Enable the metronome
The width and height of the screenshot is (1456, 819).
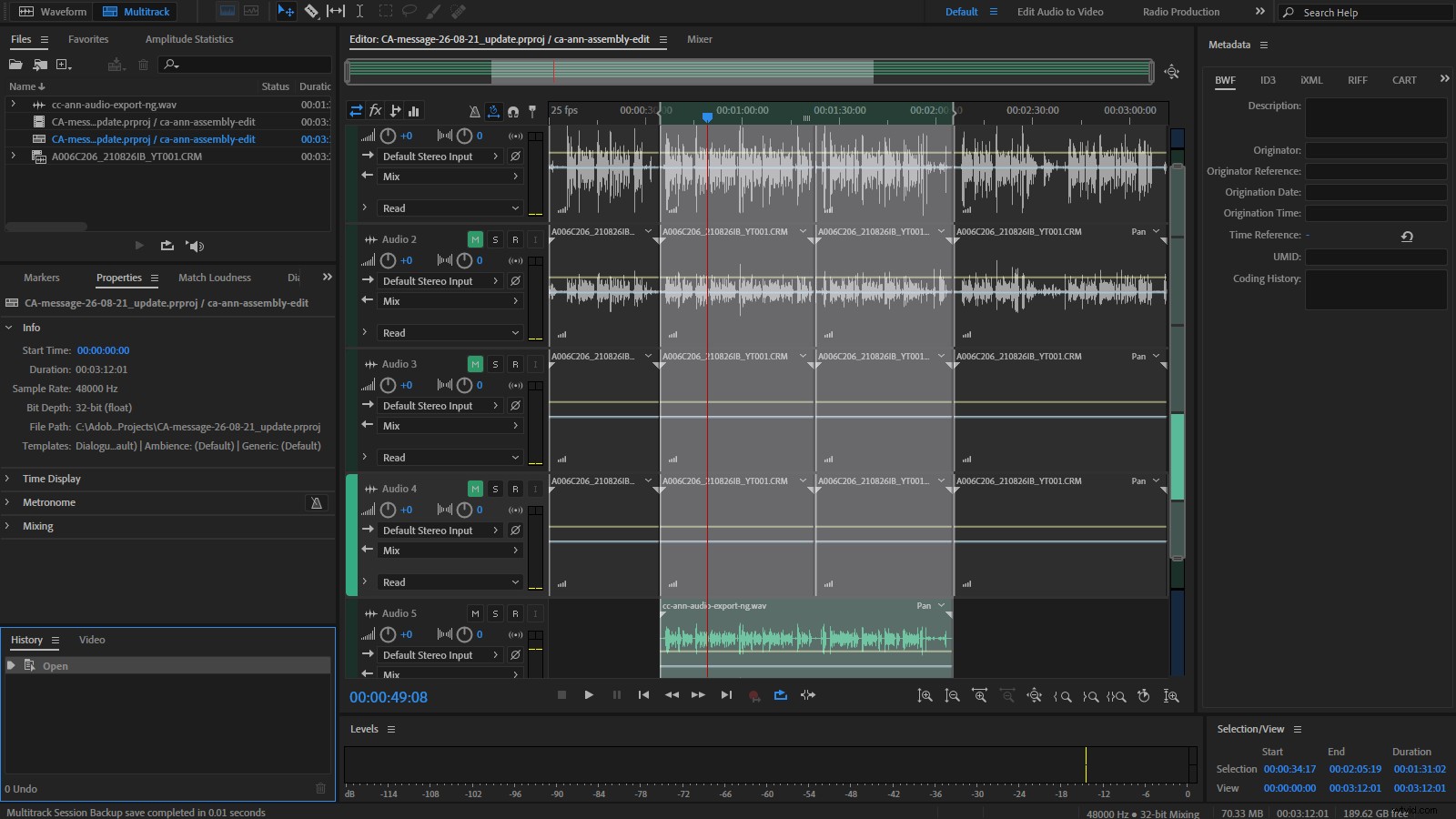pyautogui.click(x=474, y=111)
